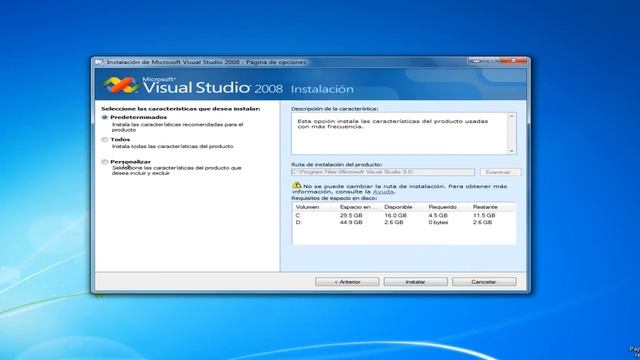Image resolution: width=640 pixels, height=360 pixels.
Task: Click the 4.5 GB required cell
Action: (438, 216)
